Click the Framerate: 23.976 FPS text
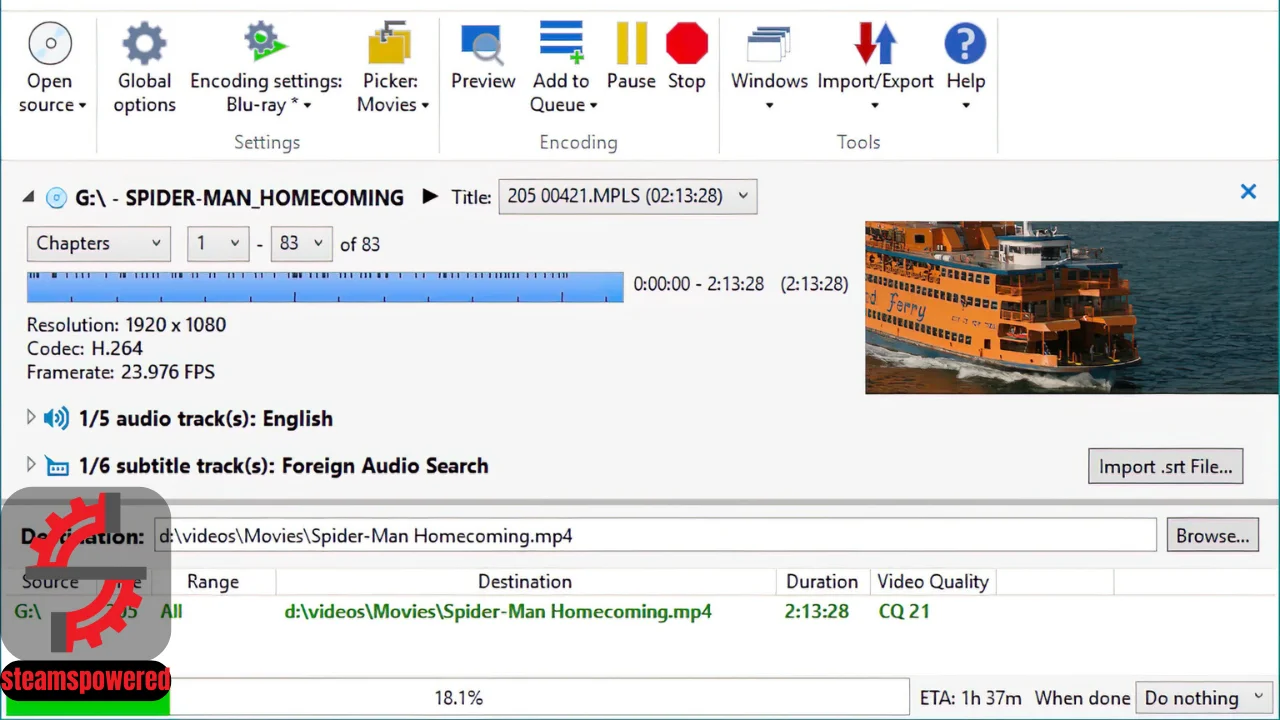 (121, 372)
